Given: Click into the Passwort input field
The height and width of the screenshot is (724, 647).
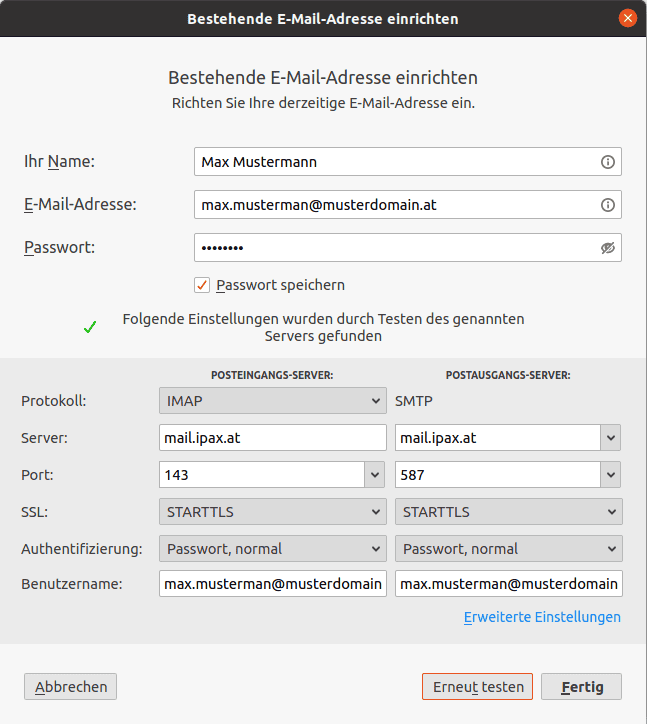Looking at the screenshot, I should tap(395, 248).
